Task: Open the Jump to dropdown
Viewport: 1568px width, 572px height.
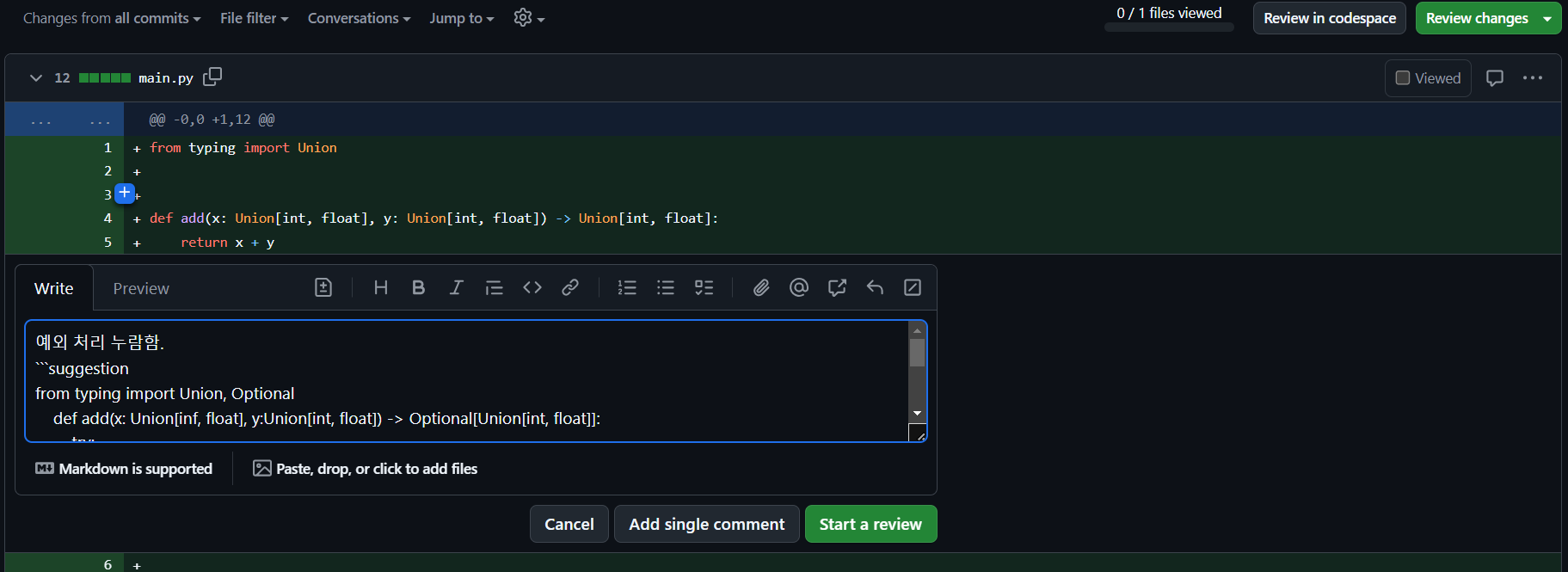Action: pos(462,18)
